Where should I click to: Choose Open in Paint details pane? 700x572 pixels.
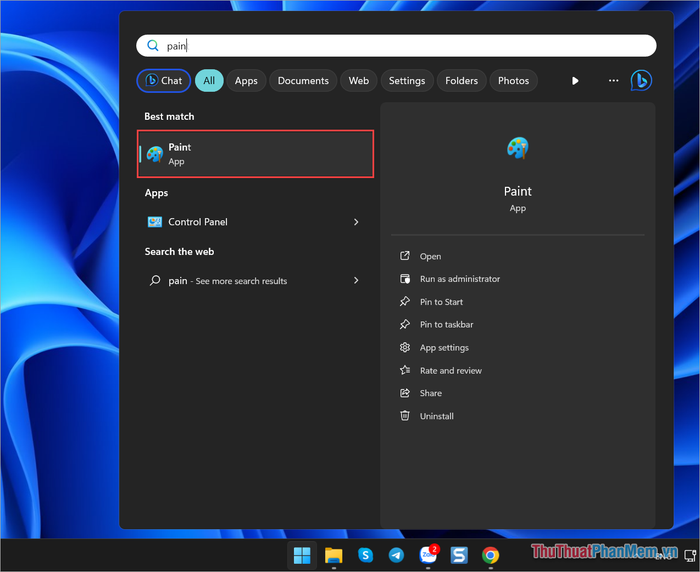pos(430,256)
